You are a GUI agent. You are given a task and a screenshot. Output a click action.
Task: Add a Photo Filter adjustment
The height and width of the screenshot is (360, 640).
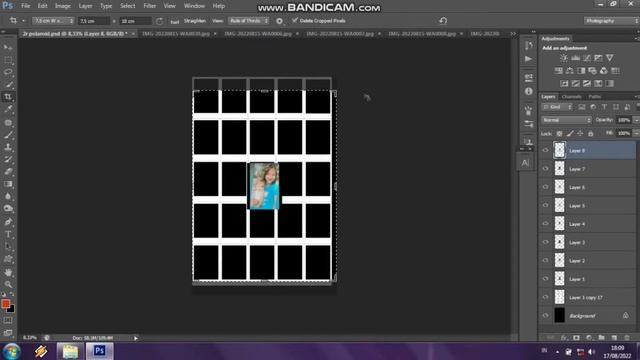click(x=592, y=71)
